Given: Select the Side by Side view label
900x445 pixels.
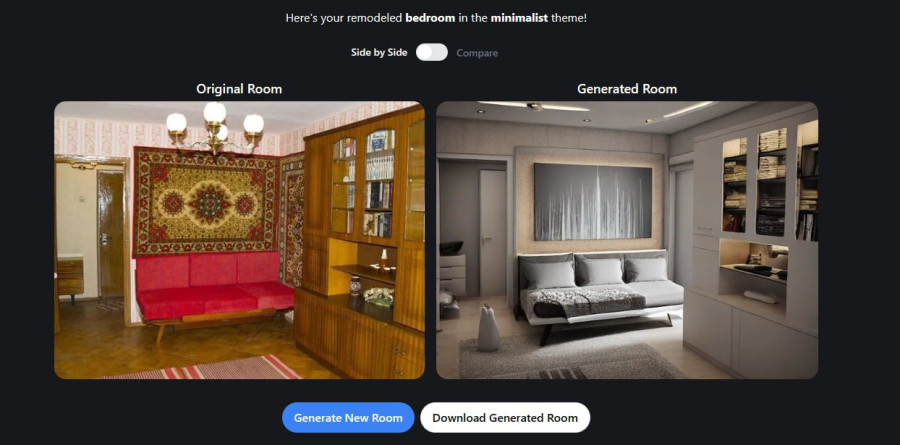Looking at the screenshot, I should click(379, 52).
